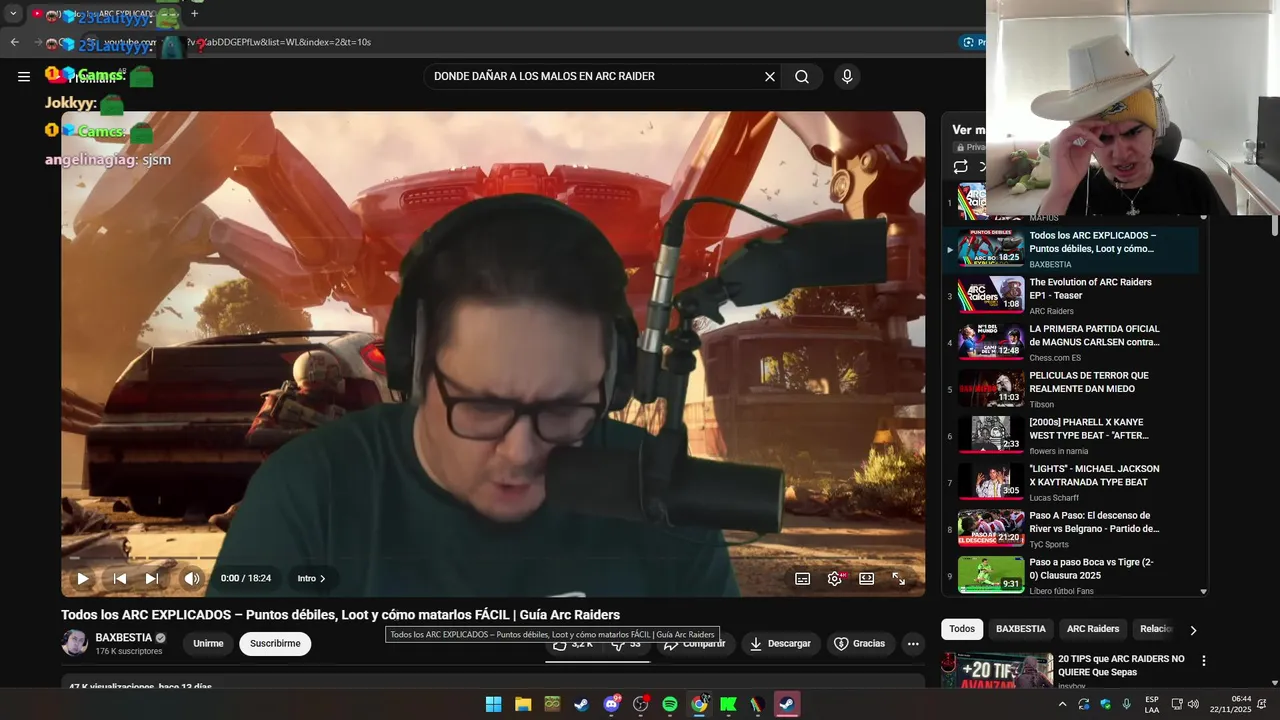Viewport: 1280px width, 720px height.
Task: Open a new browser tab
Action: (195, 14)
